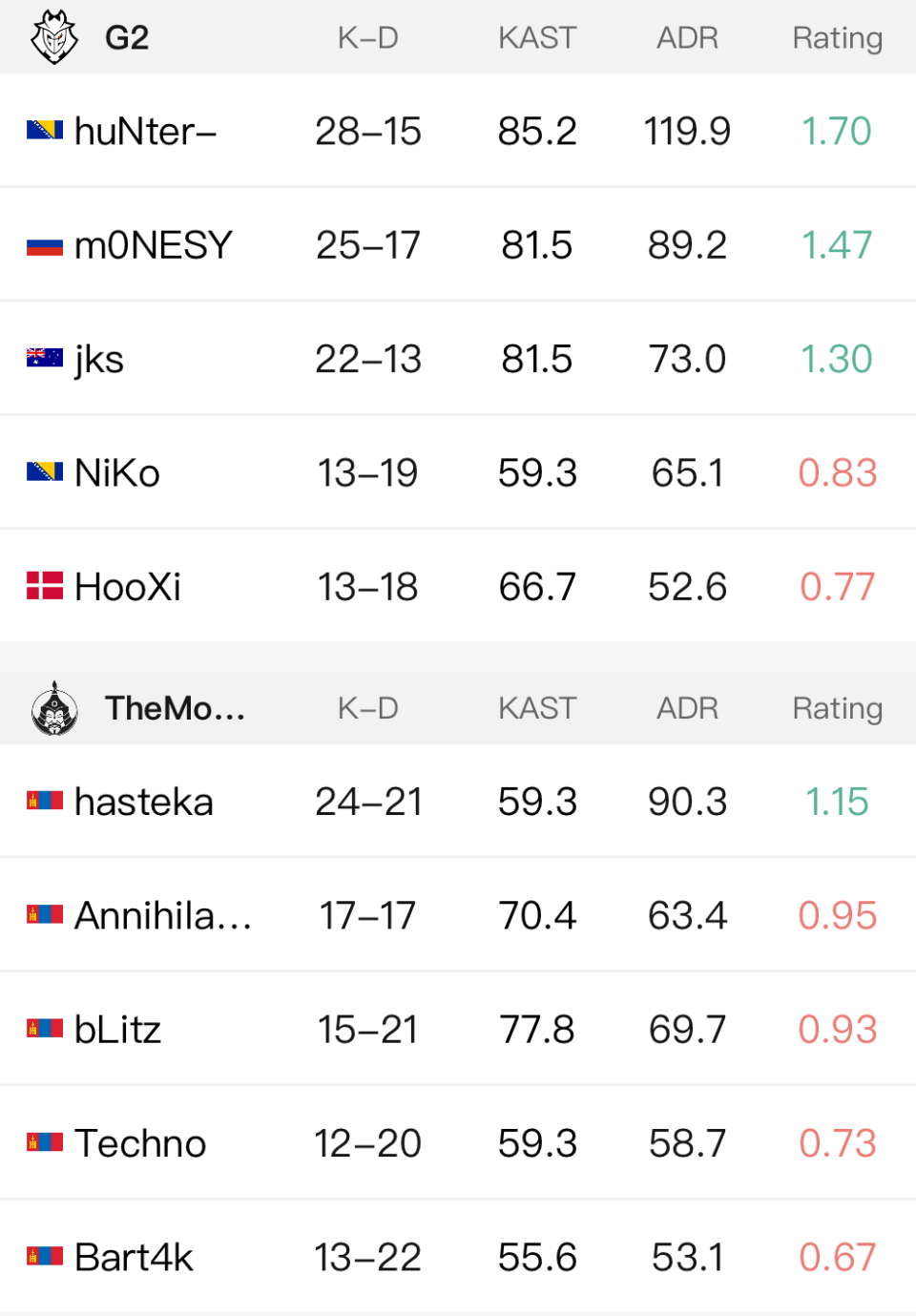916x1316 pixels.
Task: Sort TheMongolz table by ADR header
Action: [x=687, y=708]
